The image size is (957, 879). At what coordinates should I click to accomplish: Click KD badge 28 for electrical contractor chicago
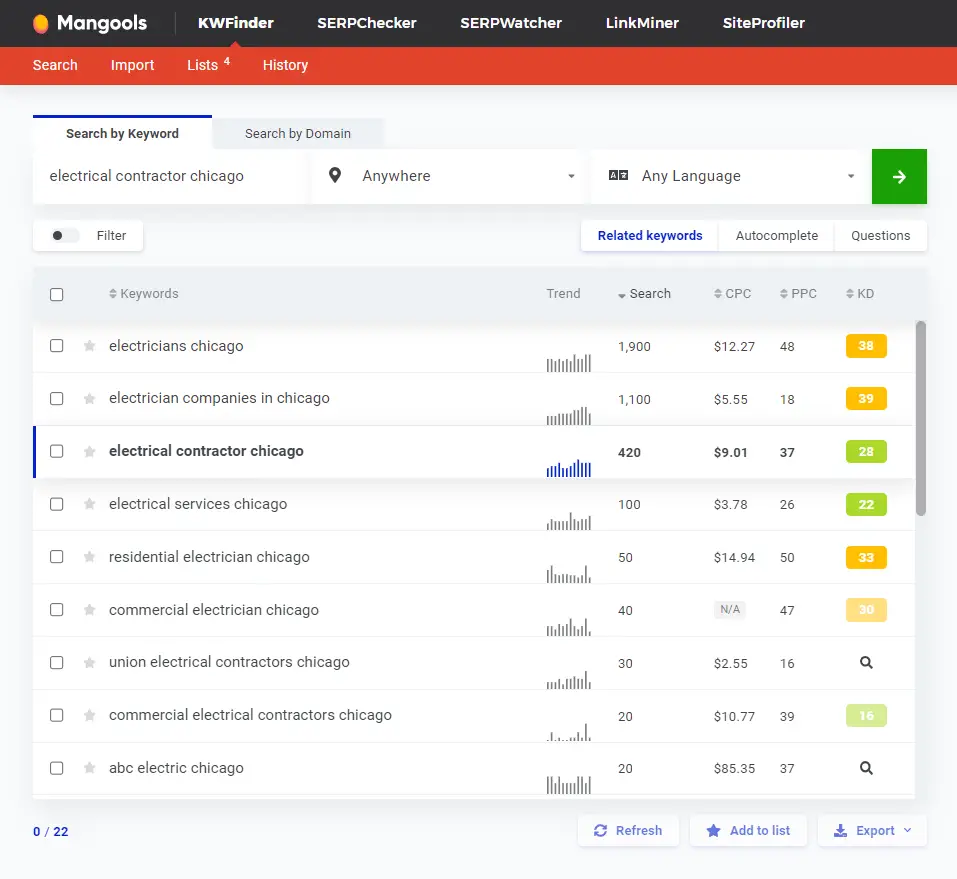coord(866,452)
